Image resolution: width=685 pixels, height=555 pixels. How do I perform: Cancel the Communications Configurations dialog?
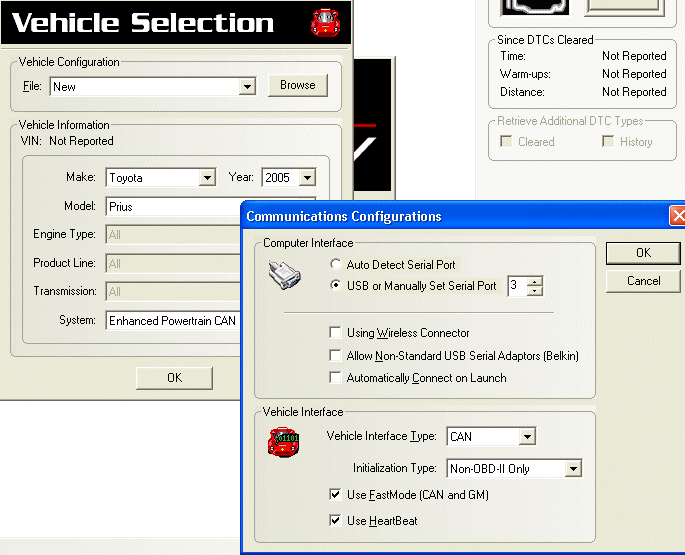[x=643, y=281]
